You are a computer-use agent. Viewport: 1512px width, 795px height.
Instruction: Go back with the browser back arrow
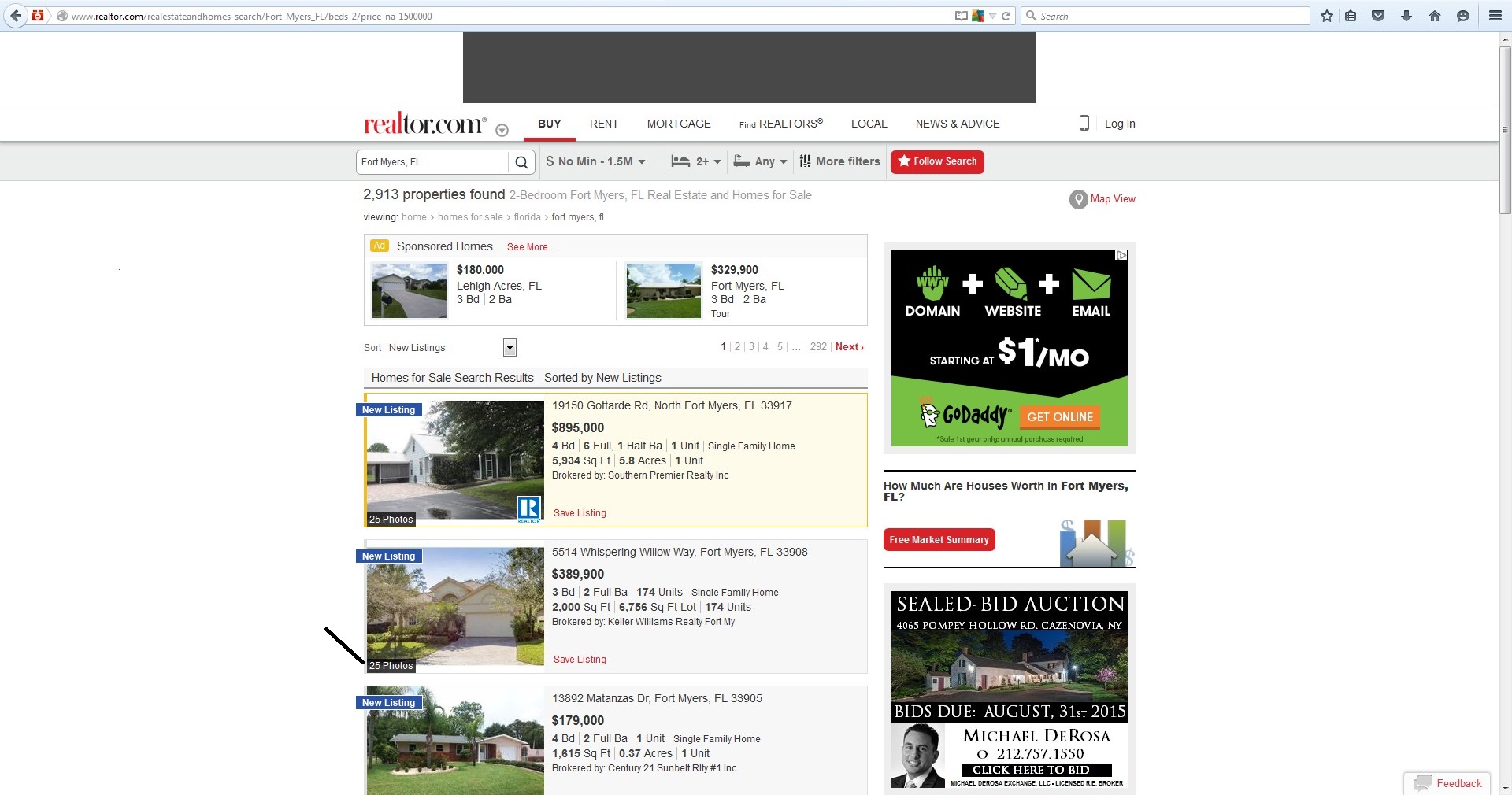tap(16, 16)
